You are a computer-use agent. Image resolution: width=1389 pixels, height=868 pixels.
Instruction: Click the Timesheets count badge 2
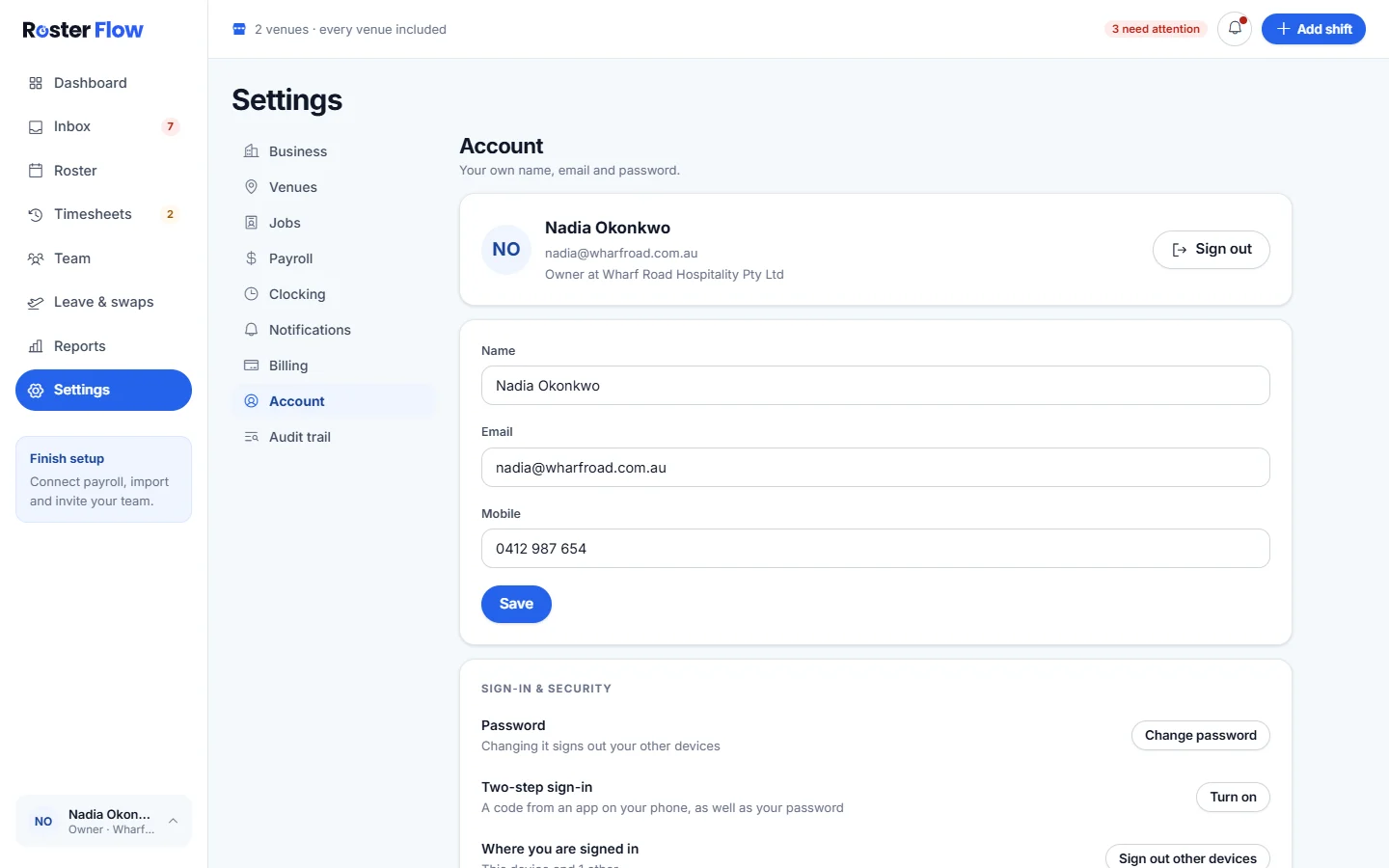click(x=171, y=214)
